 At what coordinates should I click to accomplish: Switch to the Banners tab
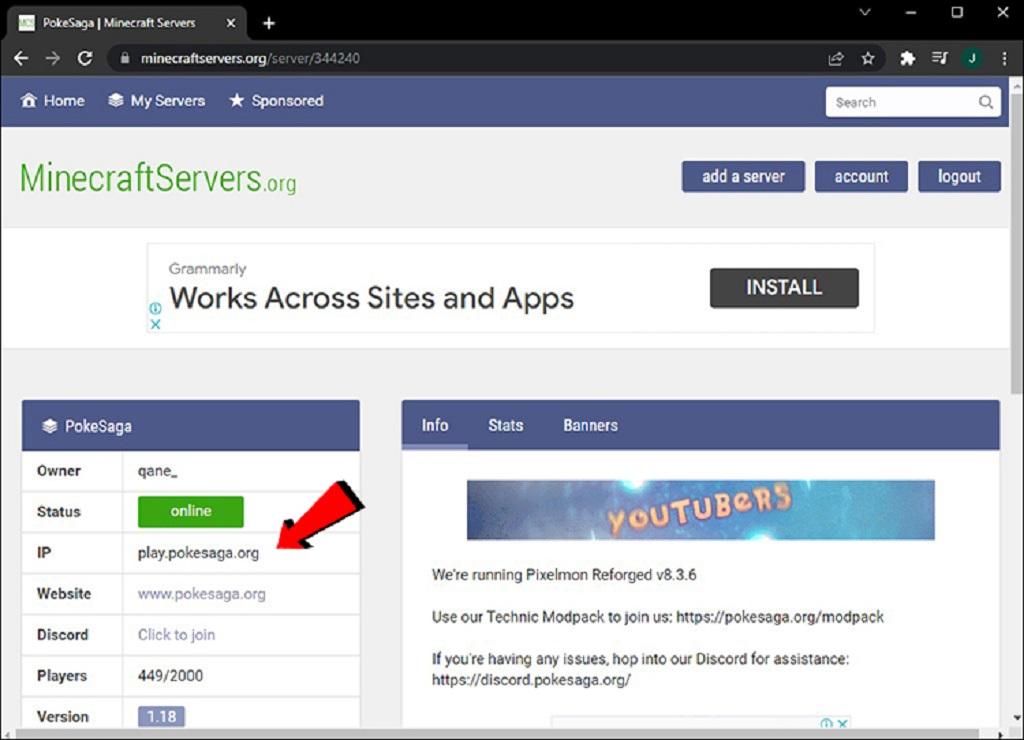point(590,425)
